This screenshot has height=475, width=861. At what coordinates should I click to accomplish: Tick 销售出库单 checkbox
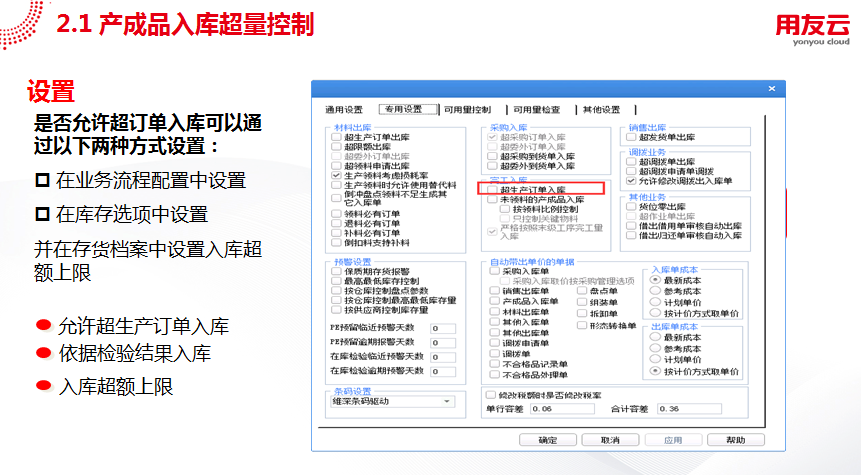tap(494, 291)
